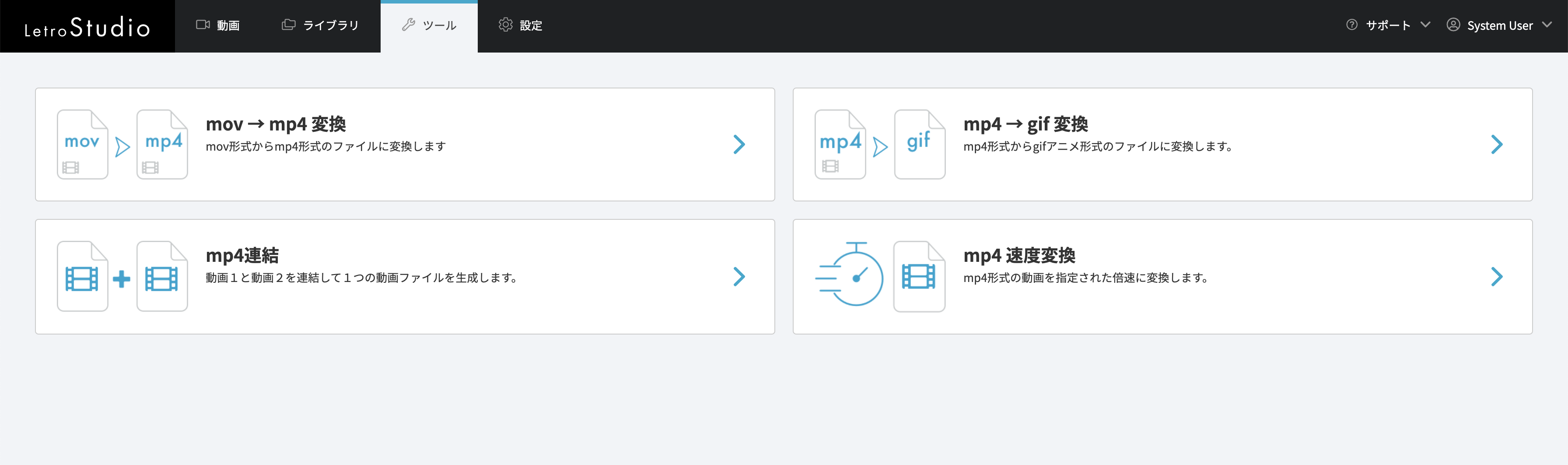Click the System User avatar icon
This screenshot has height=465, width=1568.
click(1453, 25)
